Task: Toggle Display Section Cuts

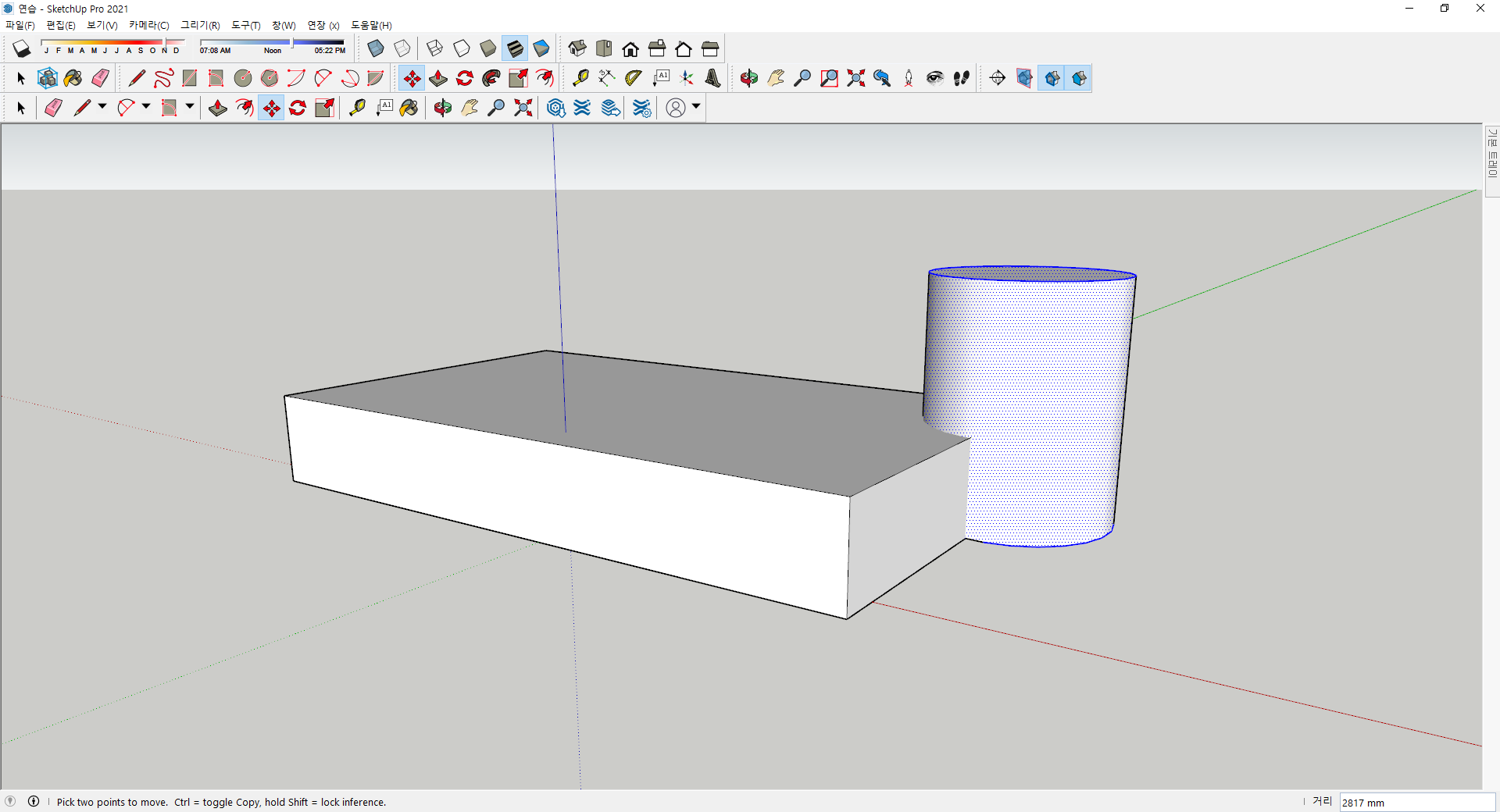Action: [1052, 78]
